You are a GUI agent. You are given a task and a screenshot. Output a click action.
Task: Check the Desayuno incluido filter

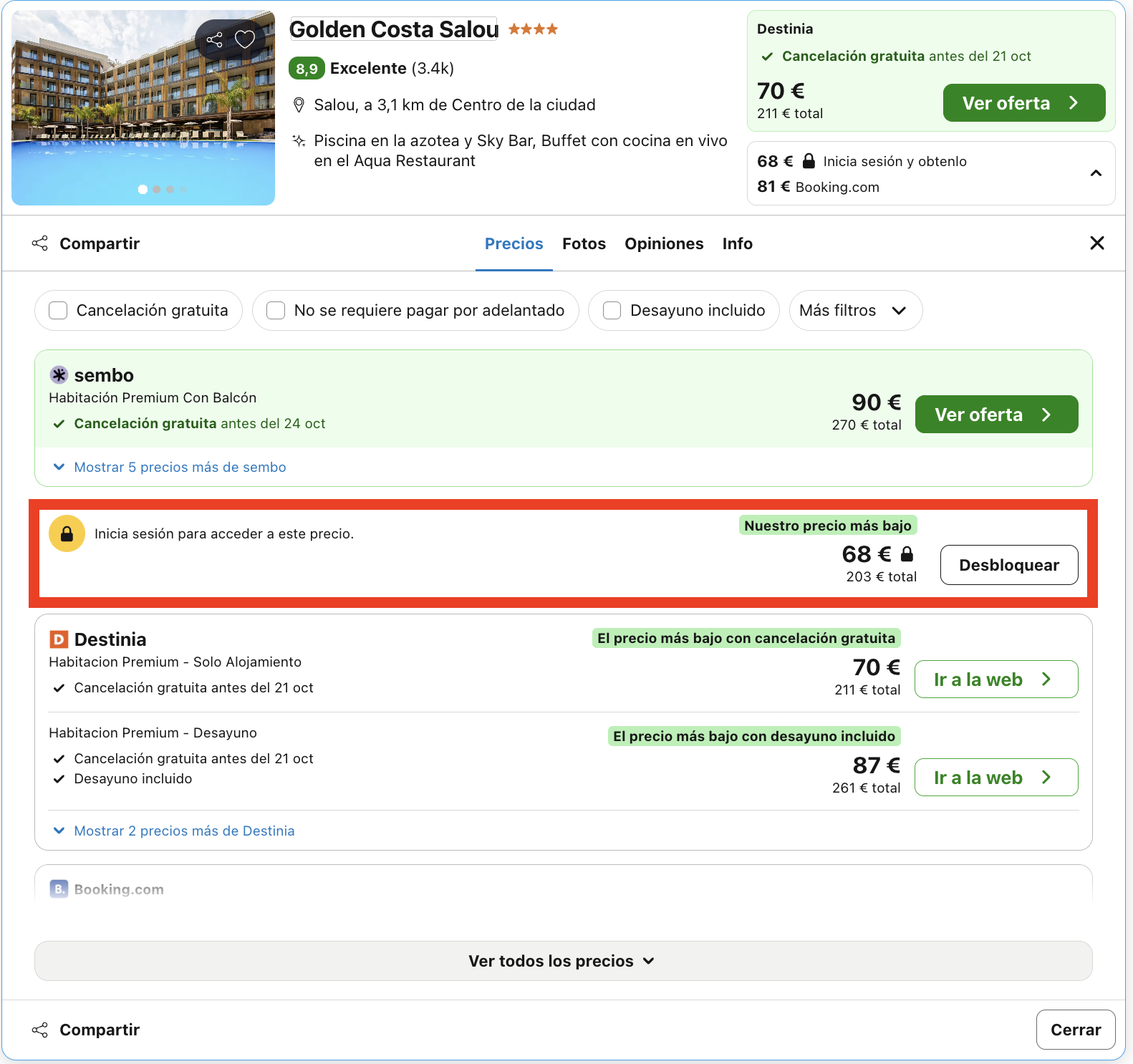pyautogui.click(x=612, y=310)
